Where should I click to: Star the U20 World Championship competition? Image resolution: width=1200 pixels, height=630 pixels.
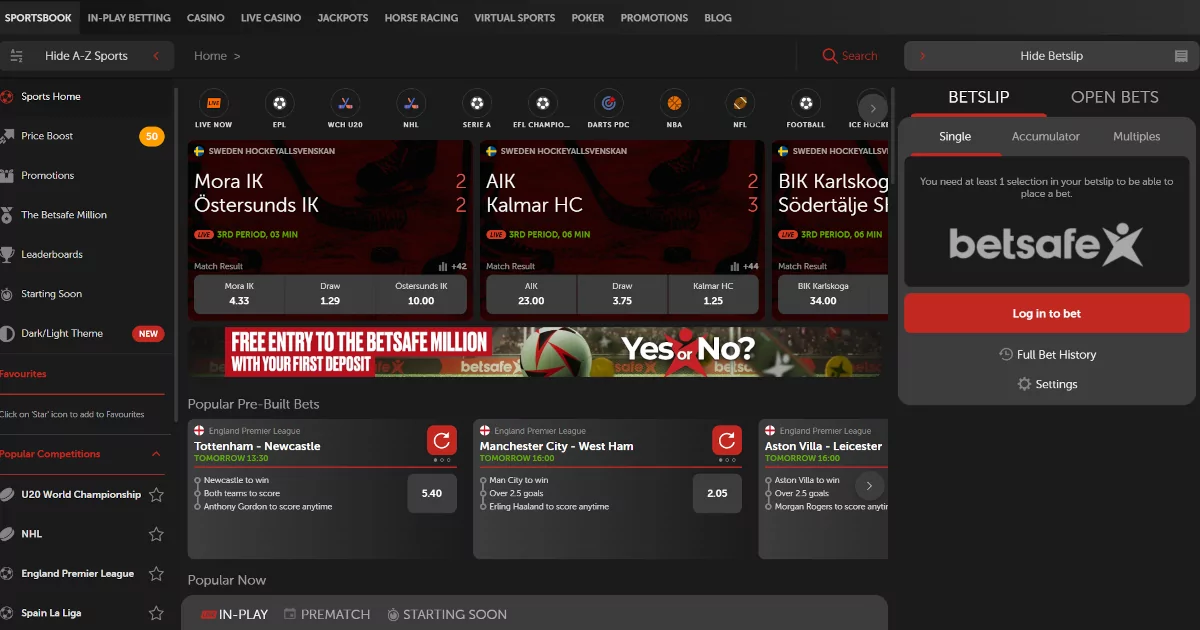(156, 495)
